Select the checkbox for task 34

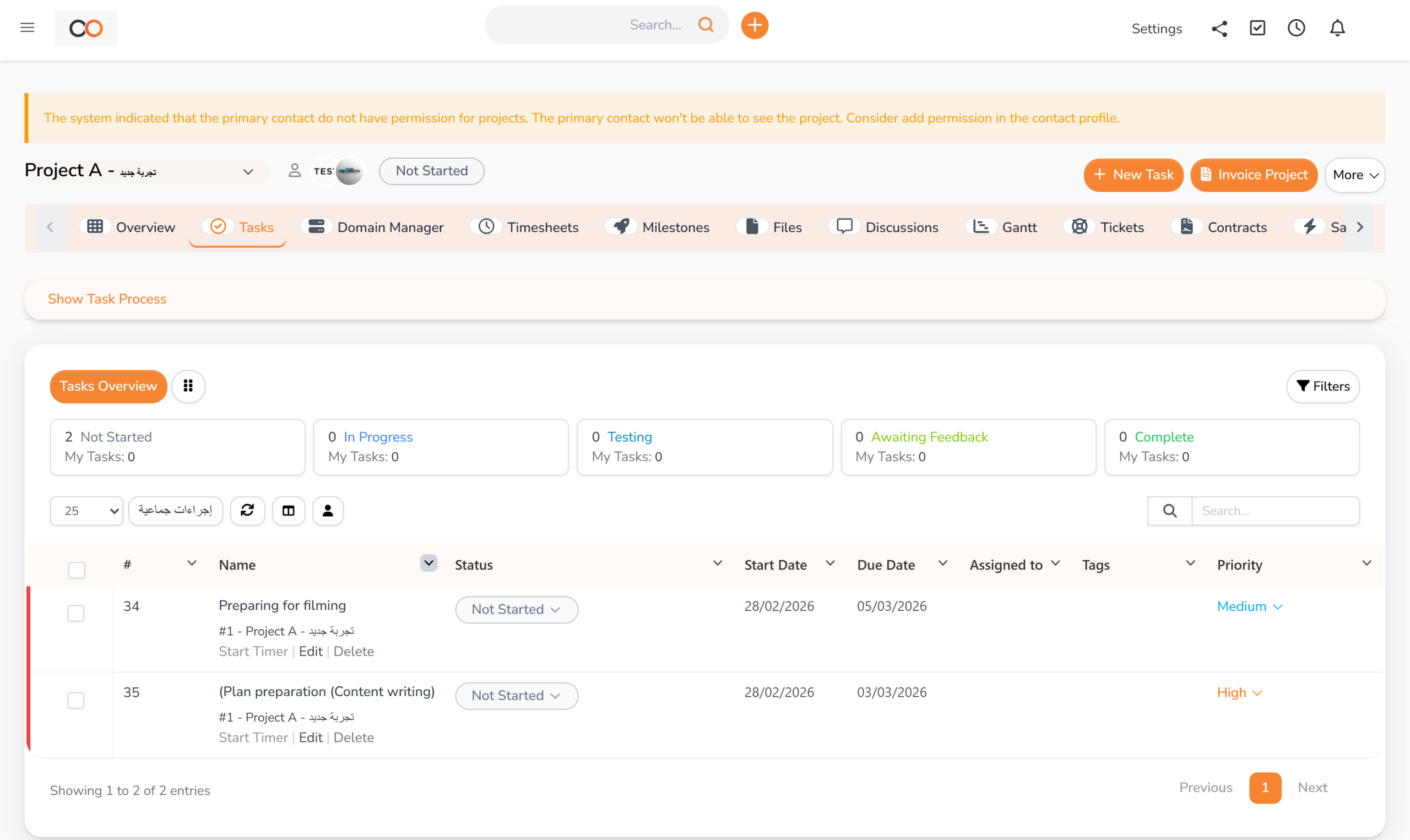pyautogui.click(x=76, y=613)
